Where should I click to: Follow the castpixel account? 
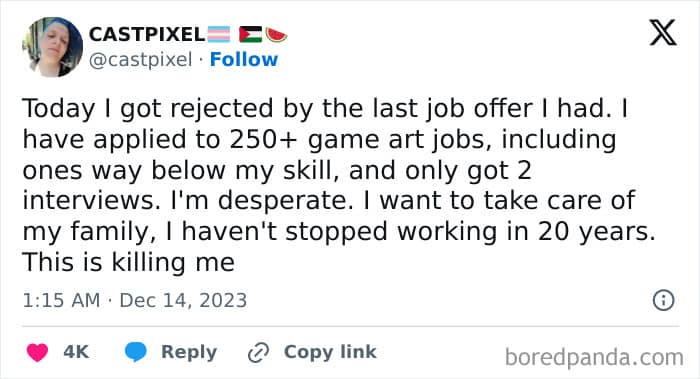click(244, 59)
